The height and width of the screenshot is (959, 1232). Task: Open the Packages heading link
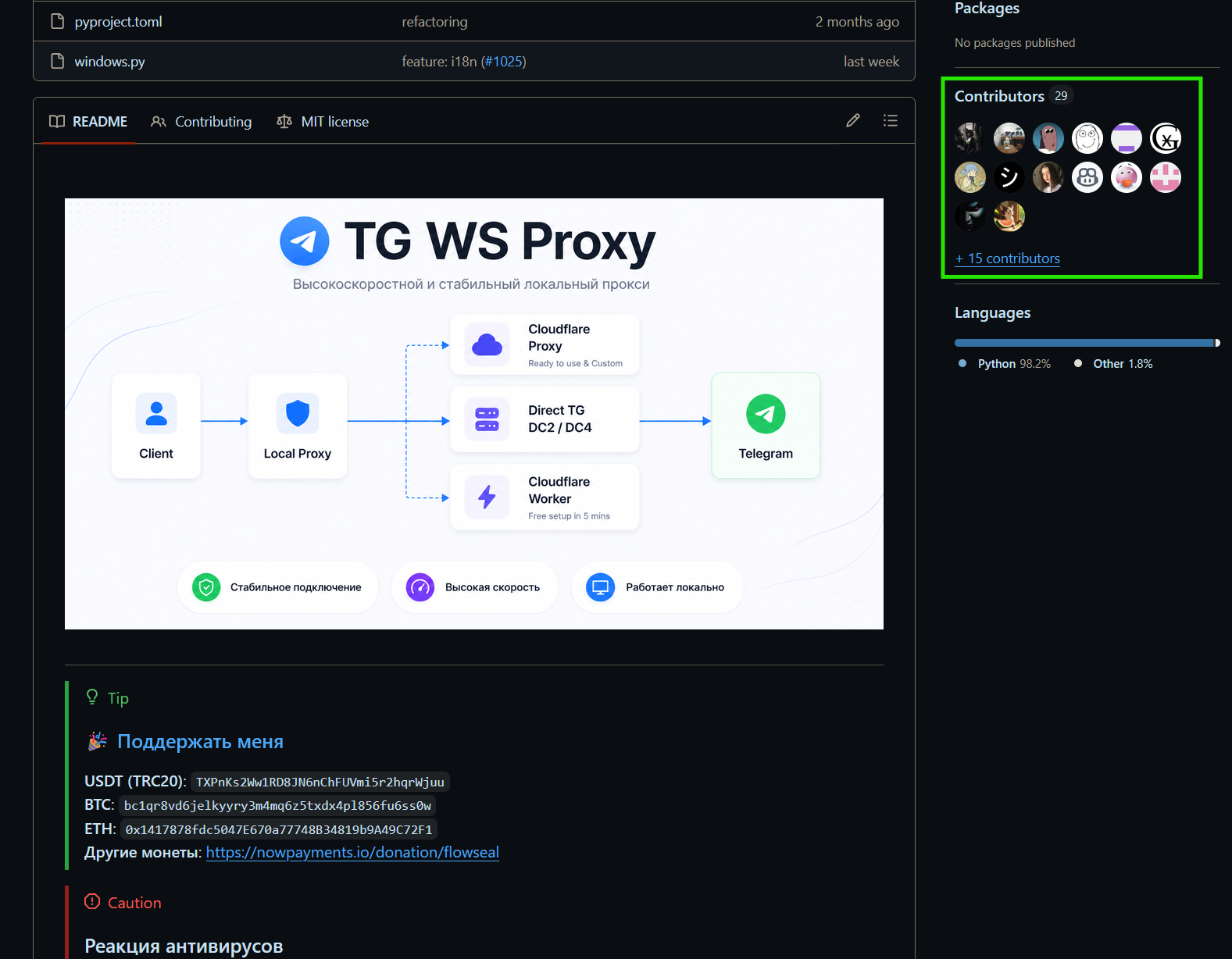pos(987,9)
